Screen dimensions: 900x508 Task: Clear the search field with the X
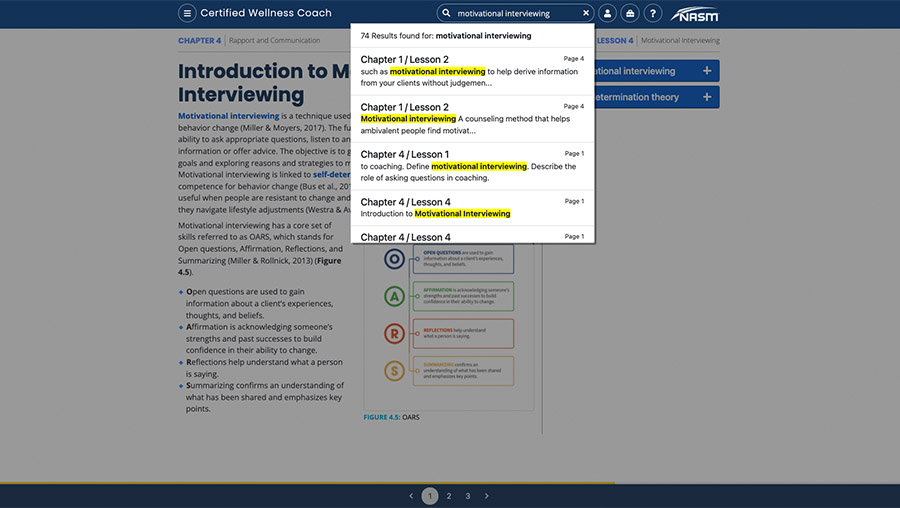pos(585,13)
